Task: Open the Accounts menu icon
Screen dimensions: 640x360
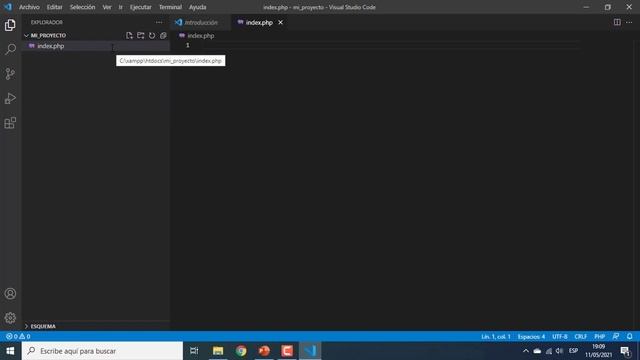Action: pos(10,293)
